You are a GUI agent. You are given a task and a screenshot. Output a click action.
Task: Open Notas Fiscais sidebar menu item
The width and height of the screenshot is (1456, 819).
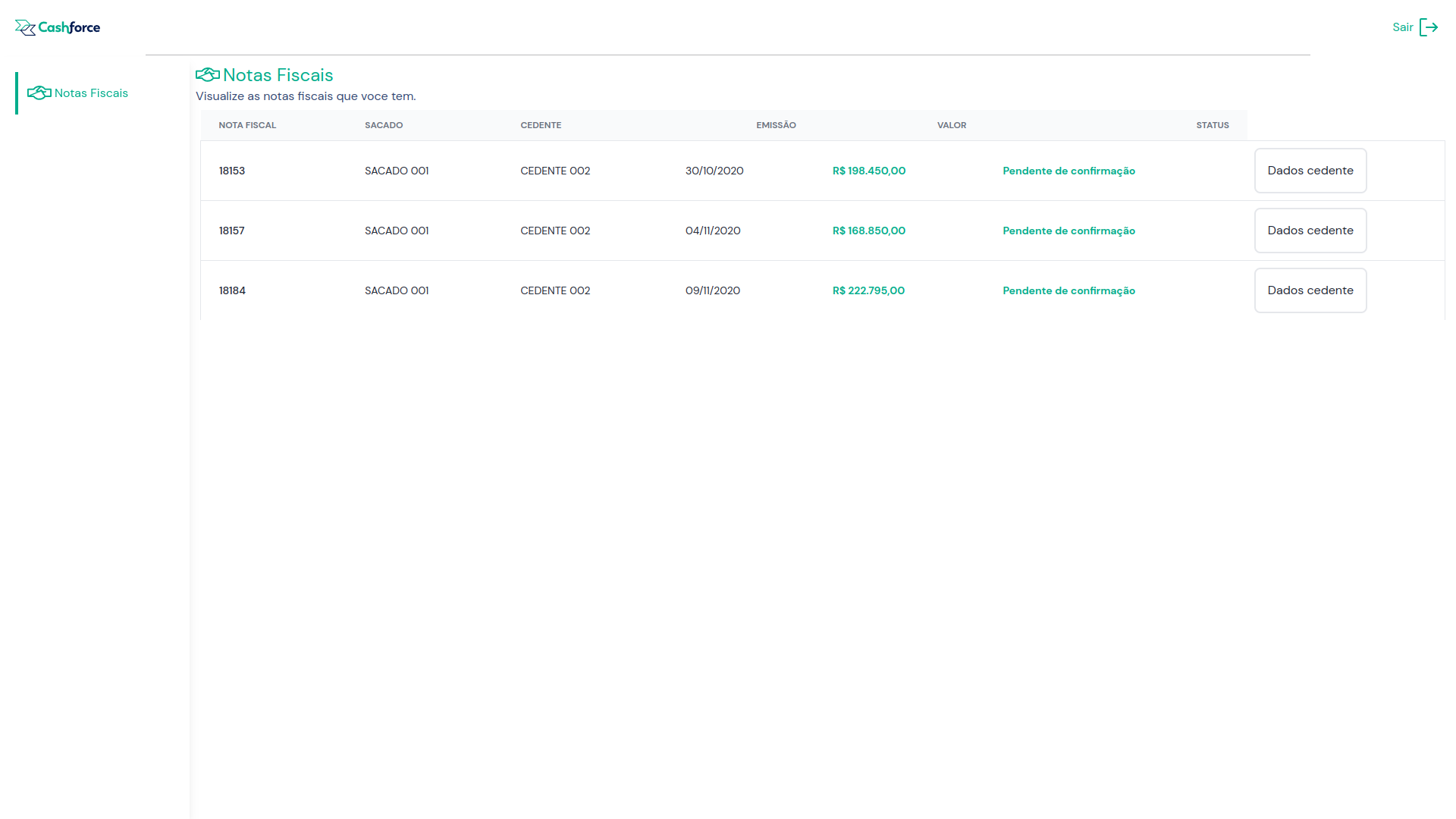coord(91,93)
